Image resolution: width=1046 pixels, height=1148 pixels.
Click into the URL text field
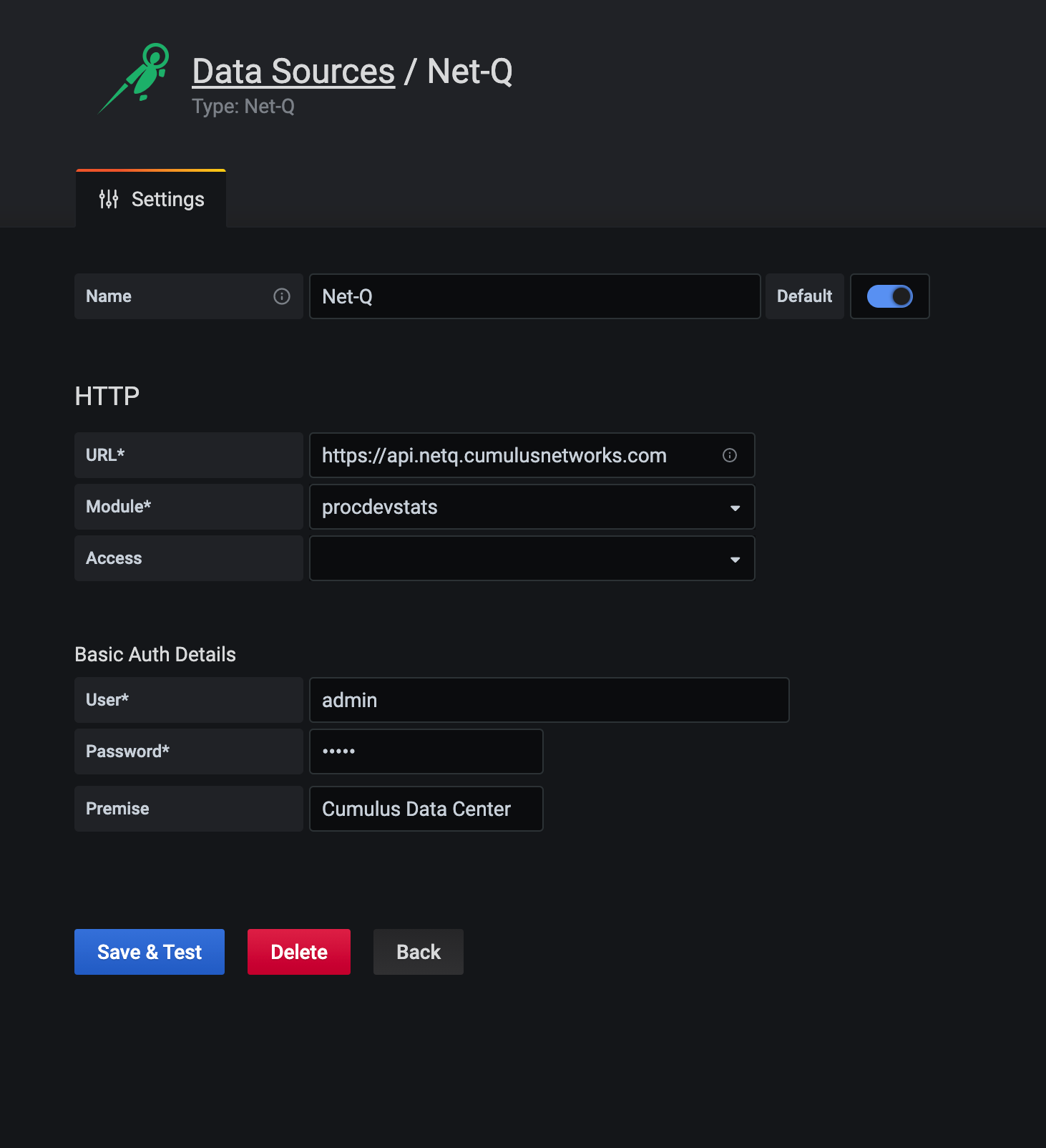pyautogui.click(x=515, y=455)
